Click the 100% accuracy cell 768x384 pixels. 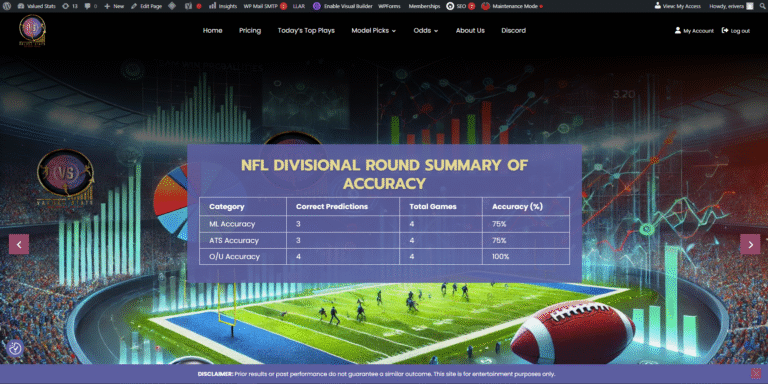[501, 257]
